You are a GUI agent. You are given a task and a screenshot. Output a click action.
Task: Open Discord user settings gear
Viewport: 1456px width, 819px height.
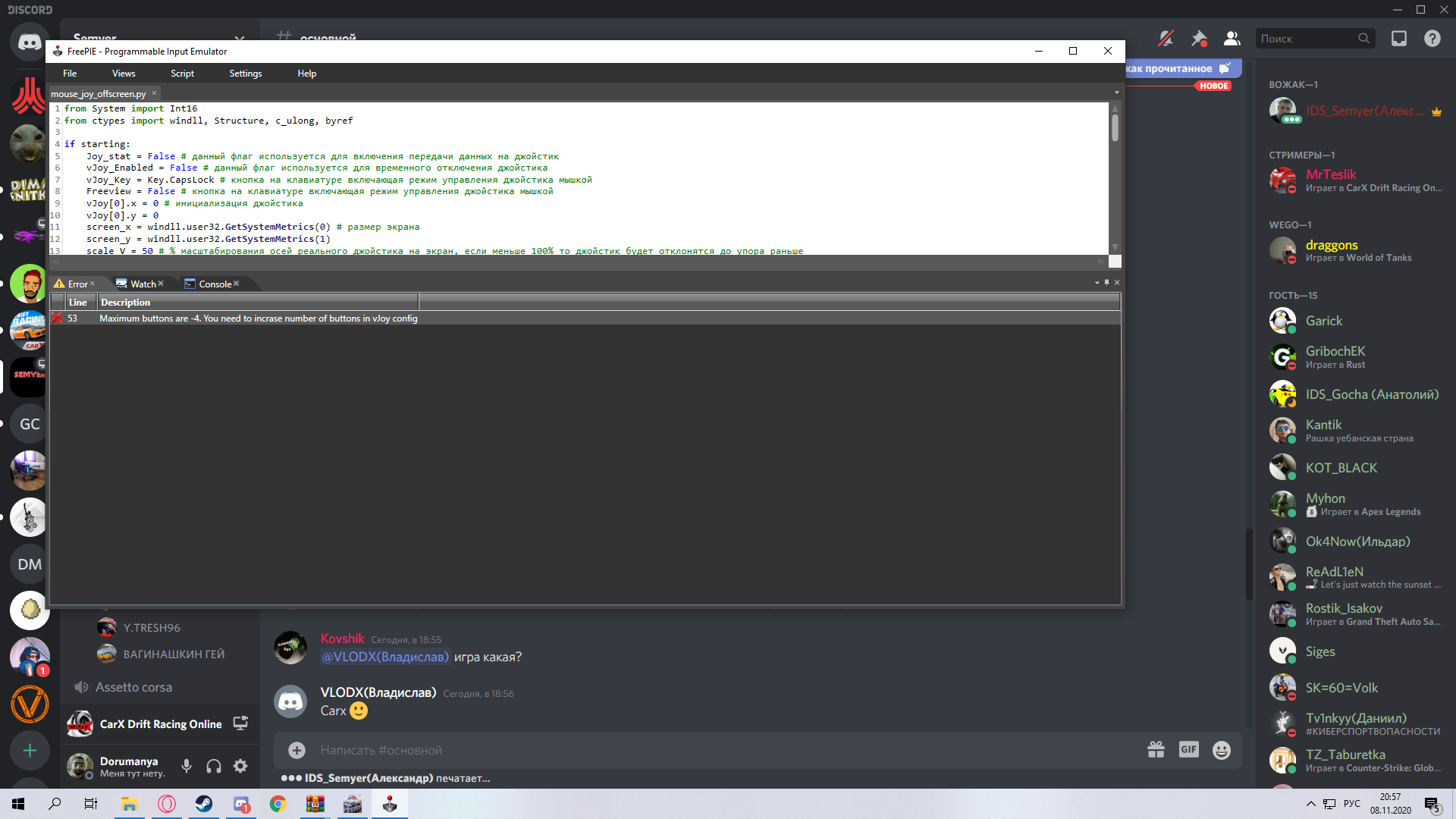240,766
